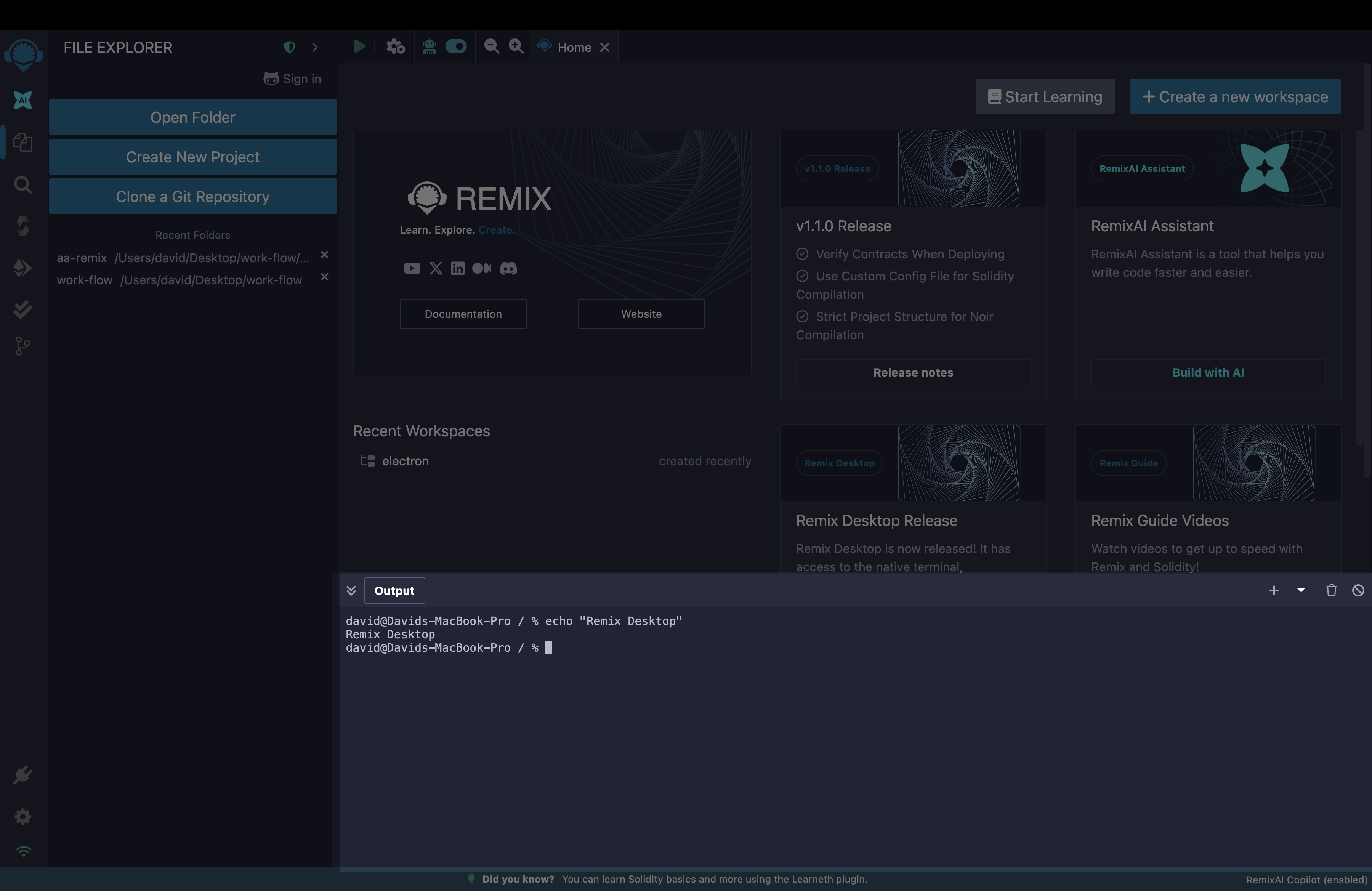Zoom out with the magnifier minus icon
The image size is (1372, 891).
[x=492, y=46]
